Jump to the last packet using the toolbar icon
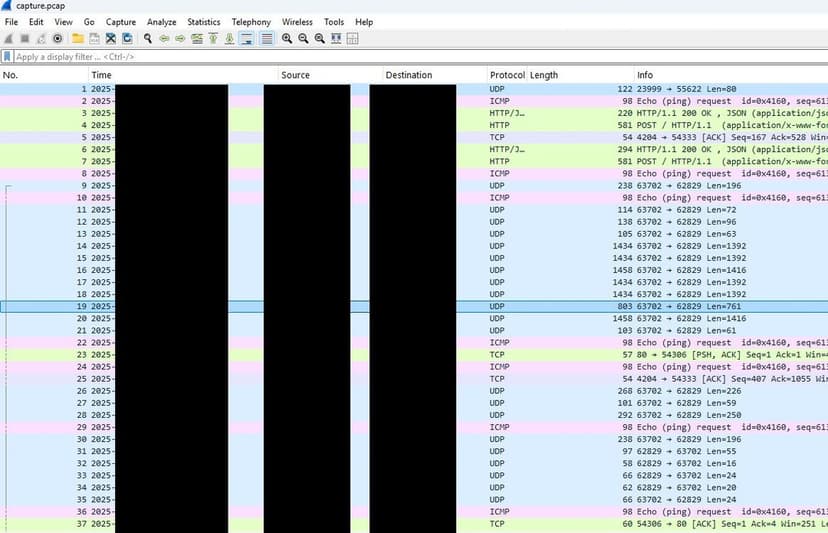Image resolution: width=828 pixels, height=533 pixels. coord(230,39)
